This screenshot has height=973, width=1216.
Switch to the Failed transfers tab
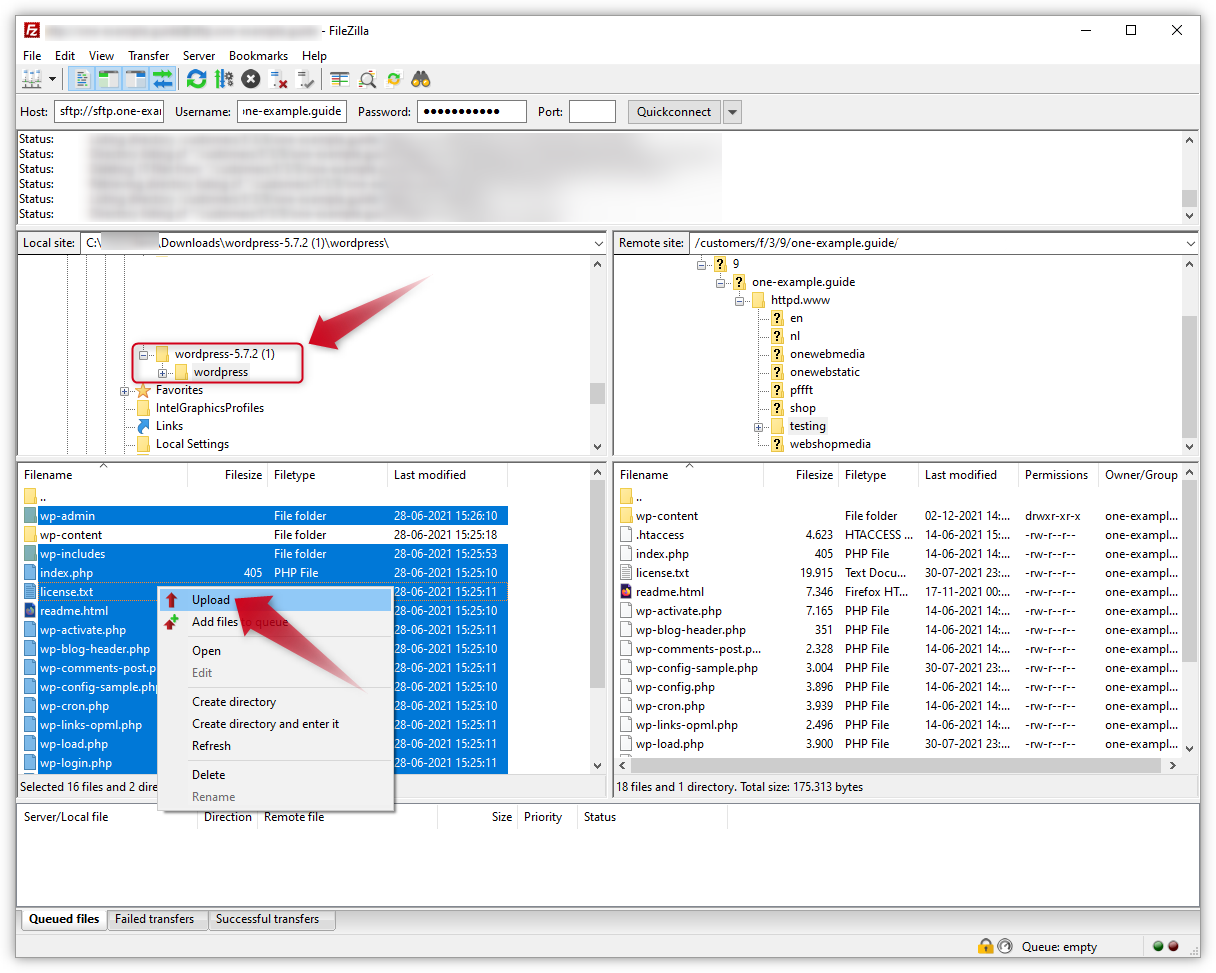157,919
